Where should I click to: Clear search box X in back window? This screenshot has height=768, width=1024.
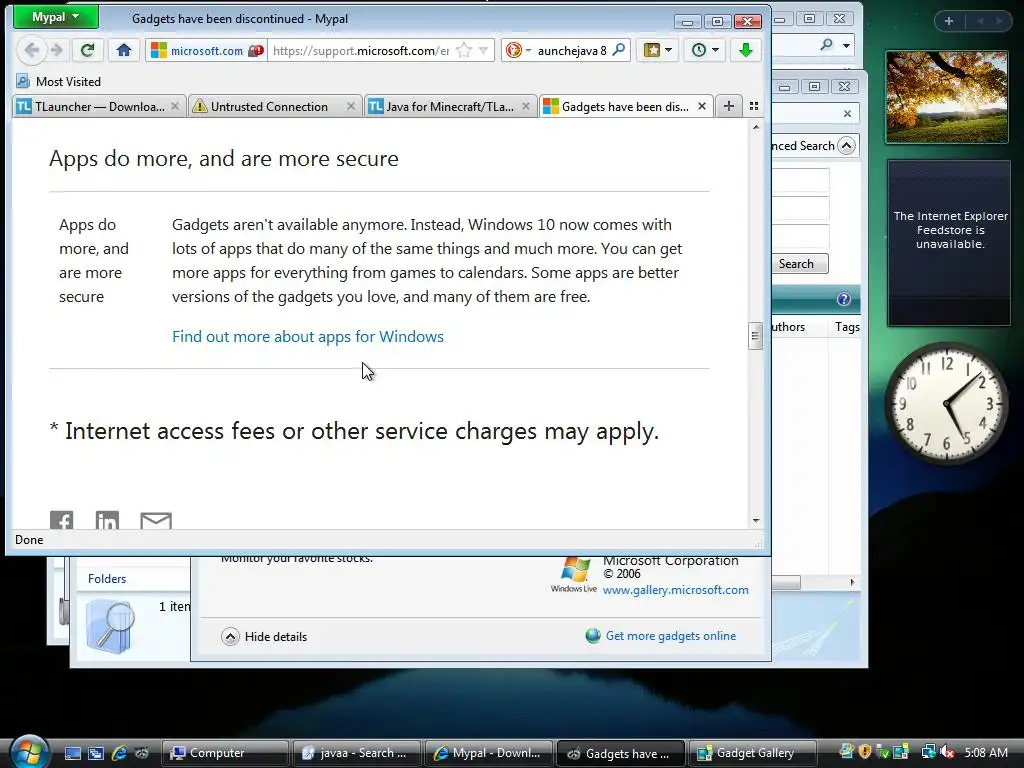tap(847, 114)
